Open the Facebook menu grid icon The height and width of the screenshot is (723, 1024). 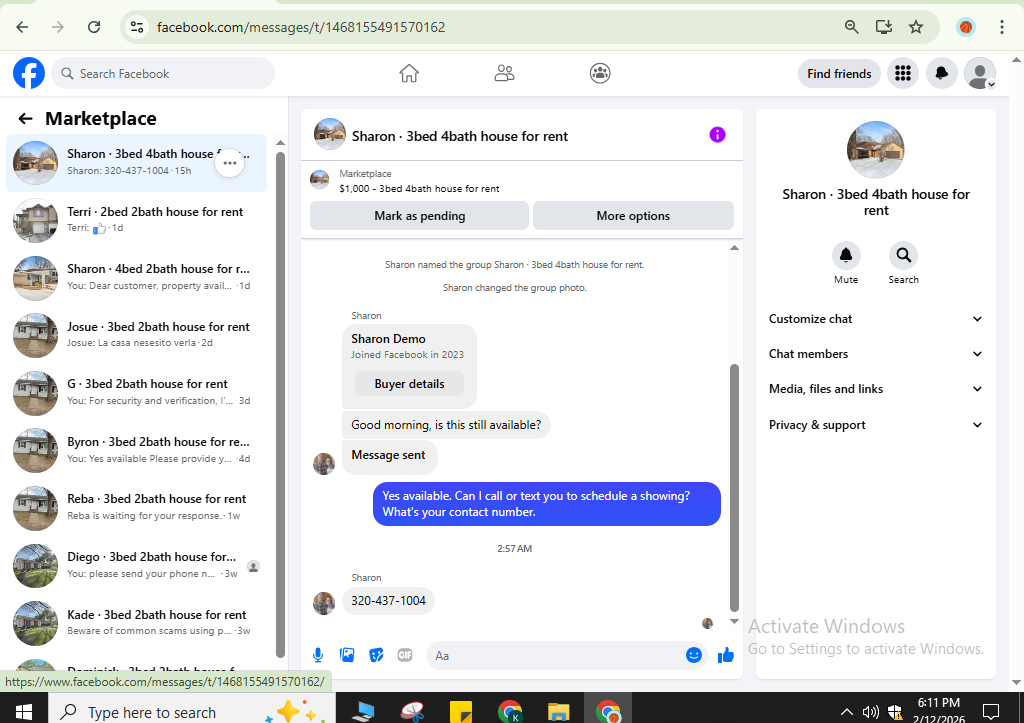[903, 73]
